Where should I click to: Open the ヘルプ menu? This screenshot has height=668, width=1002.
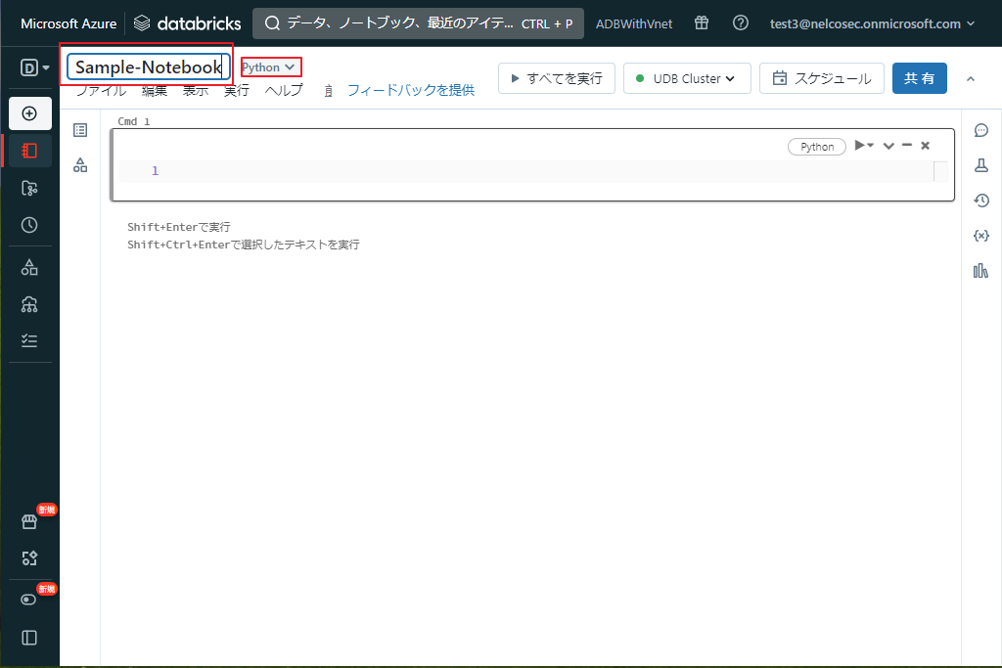283,91
